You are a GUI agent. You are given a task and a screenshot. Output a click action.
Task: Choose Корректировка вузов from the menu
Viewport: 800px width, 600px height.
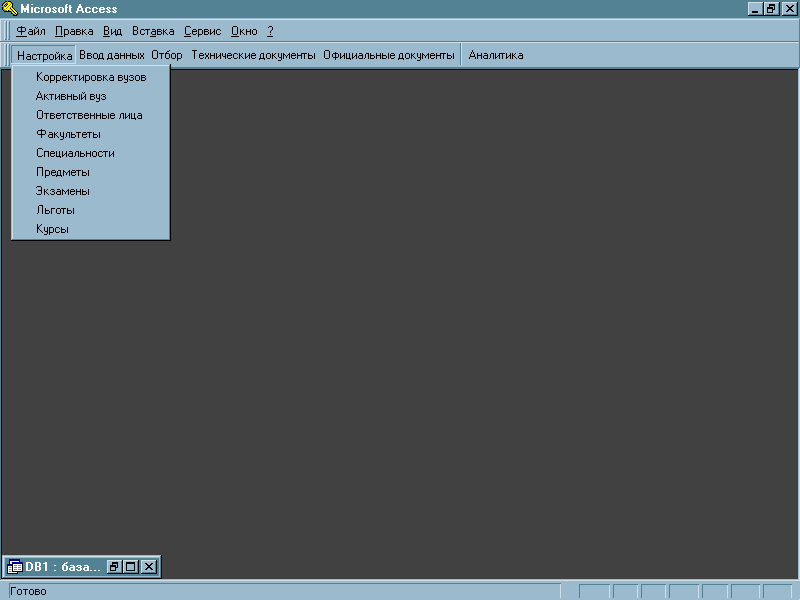[91, 77]
